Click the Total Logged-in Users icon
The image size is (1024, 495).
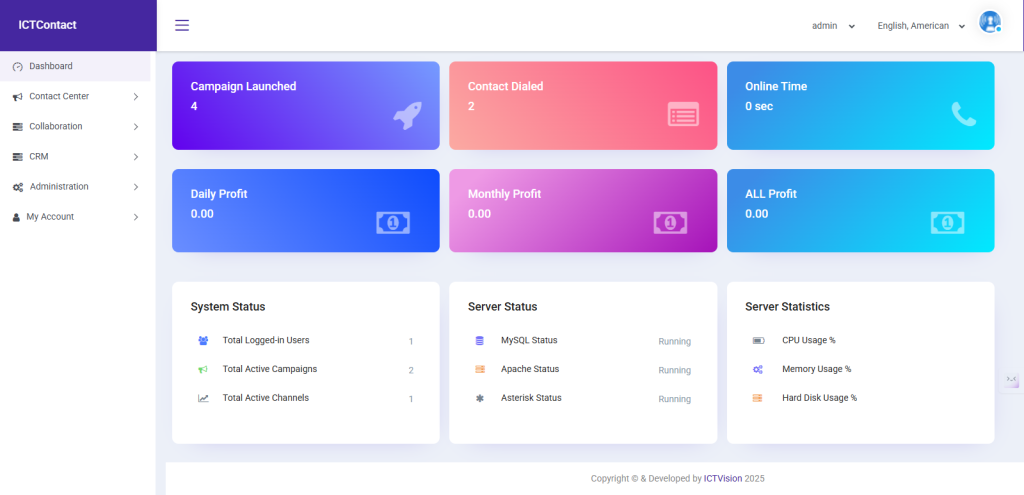point(203,341)
